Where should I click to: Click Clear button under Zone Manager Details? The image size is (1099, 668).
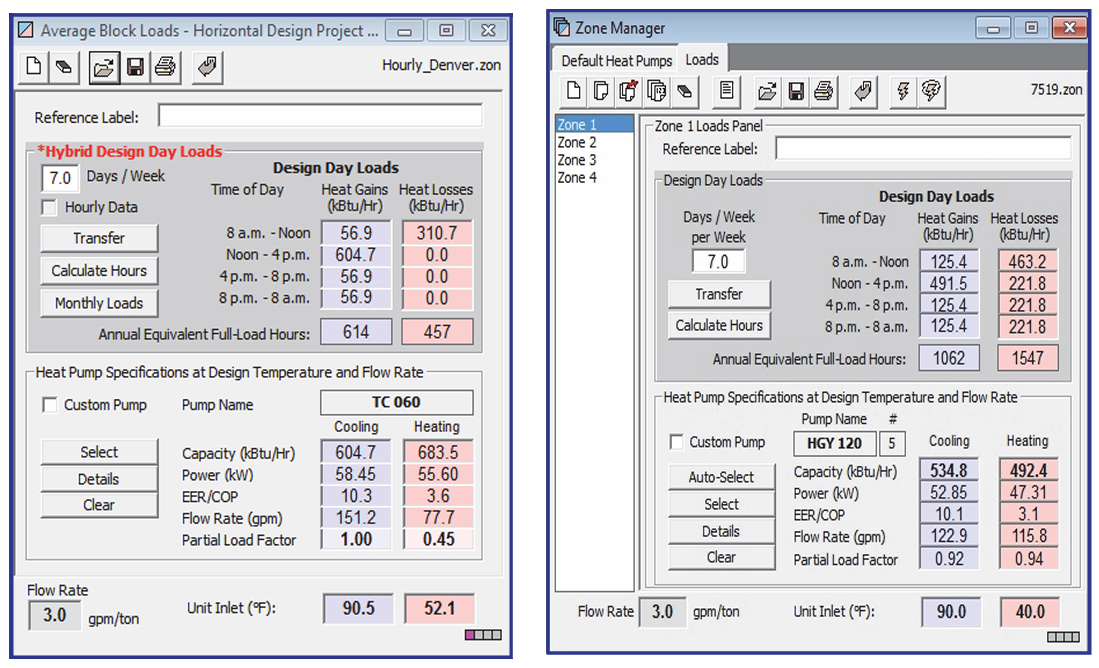click(x=721, y=557)
